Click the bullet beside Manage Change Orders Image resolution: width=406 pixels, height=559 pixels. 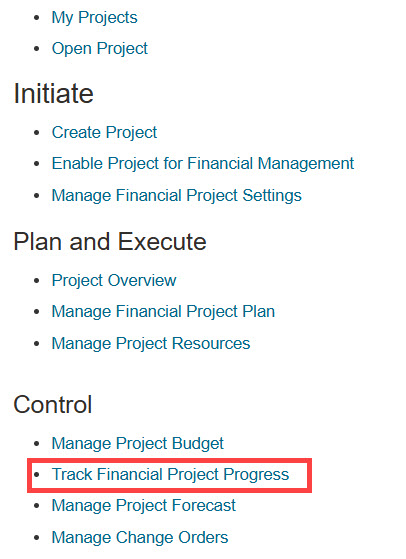pyautogui.click(x=36, y=538)
